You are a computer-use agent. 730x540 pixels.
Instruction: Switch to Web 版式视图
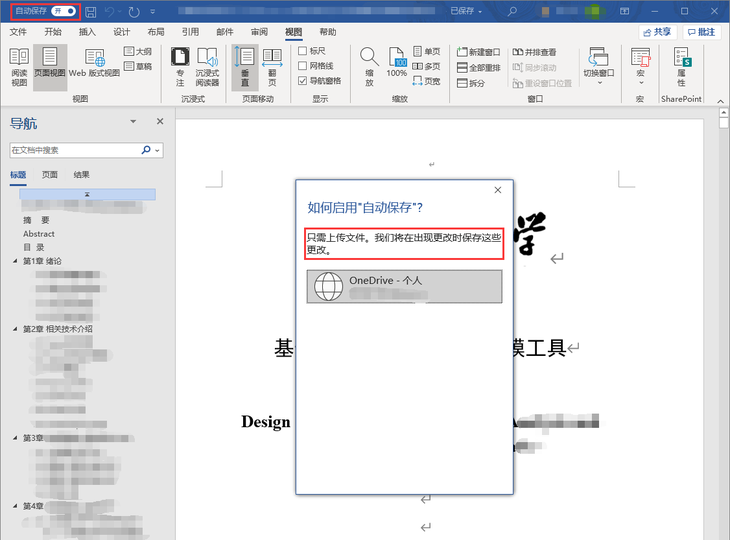pos(95,63)
